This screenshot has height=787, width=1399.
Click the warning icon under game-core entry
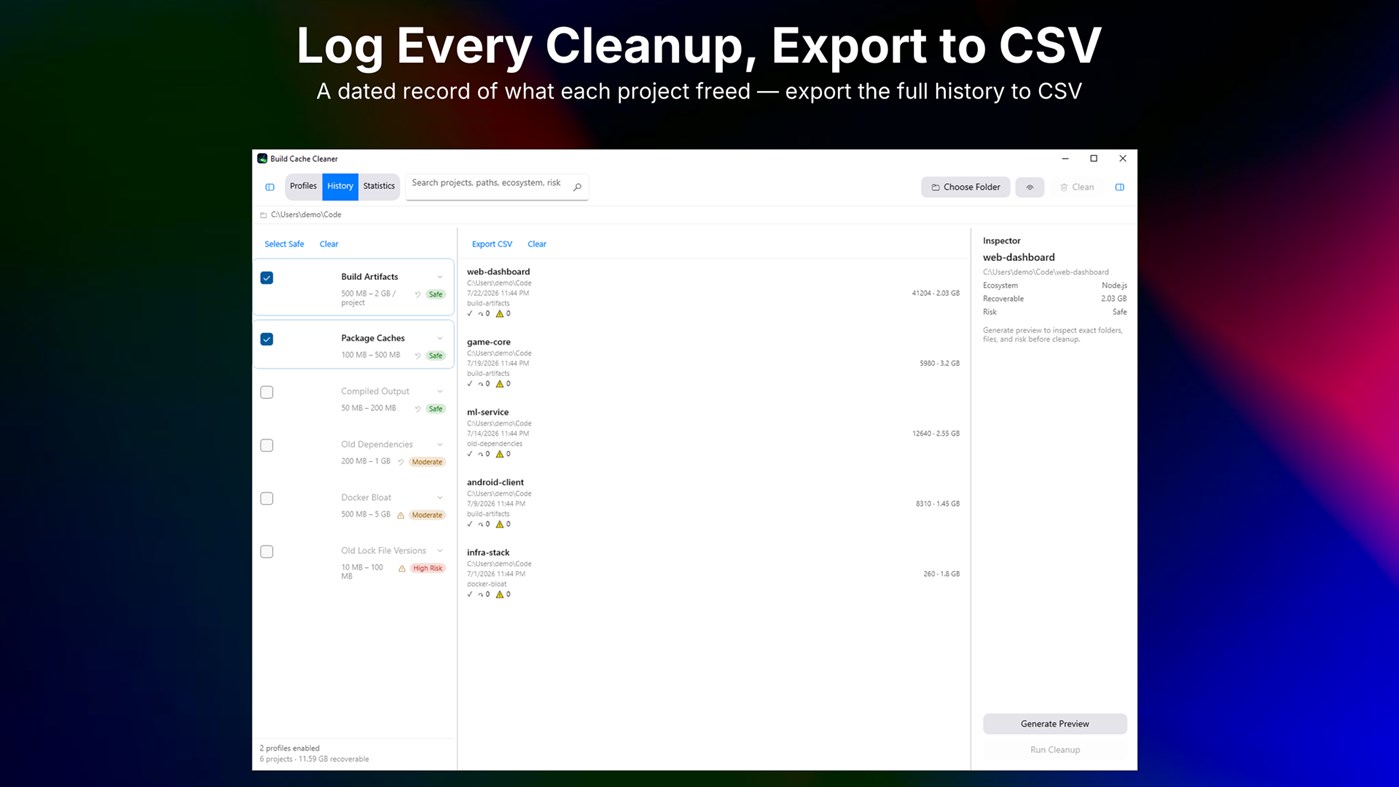(500, 384)
